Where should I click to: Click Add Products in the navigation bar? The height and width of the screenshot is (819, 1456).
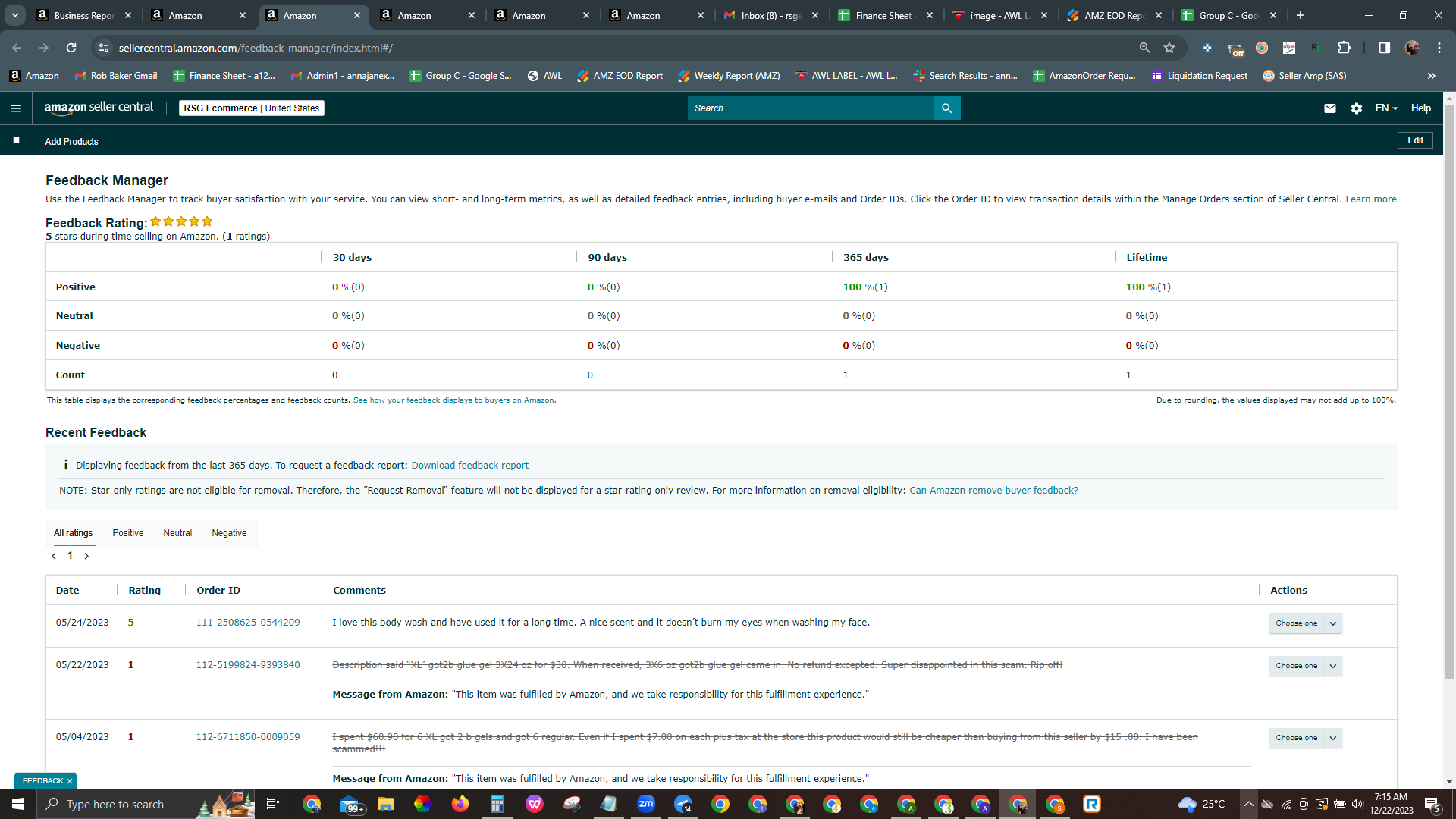coord(71,142)
